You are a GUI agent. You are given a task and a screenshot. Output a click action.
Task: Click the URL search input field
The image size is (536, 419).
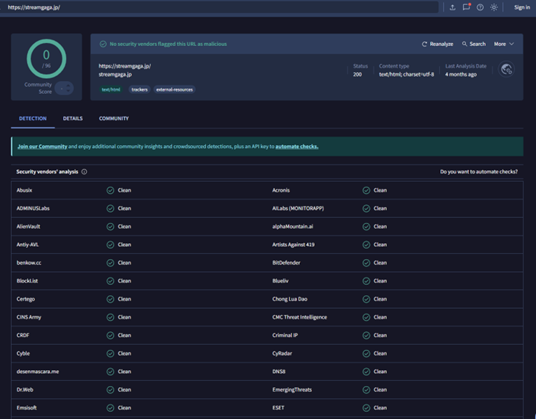219,7
